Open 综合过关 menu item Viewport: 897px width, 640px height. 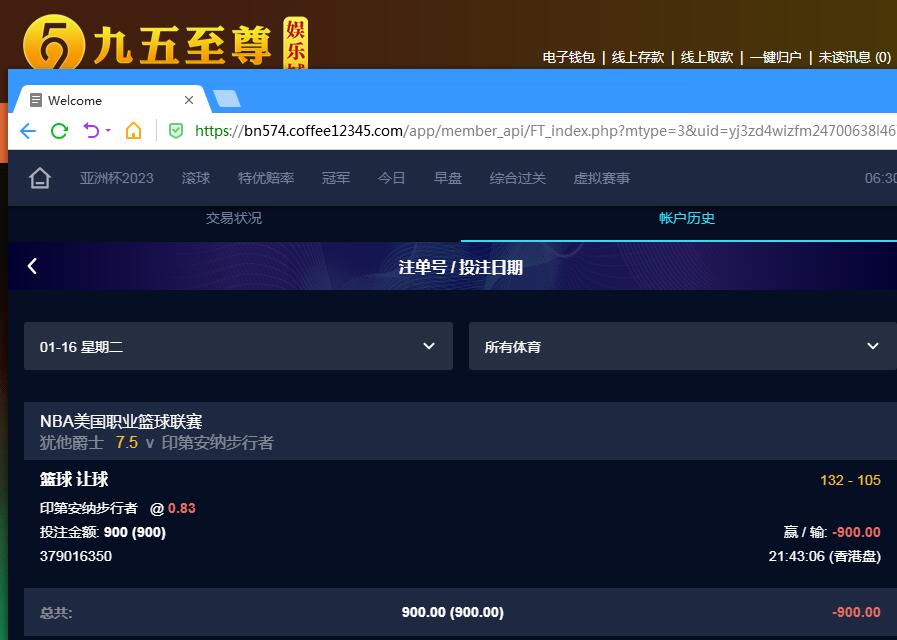[517, 178]
